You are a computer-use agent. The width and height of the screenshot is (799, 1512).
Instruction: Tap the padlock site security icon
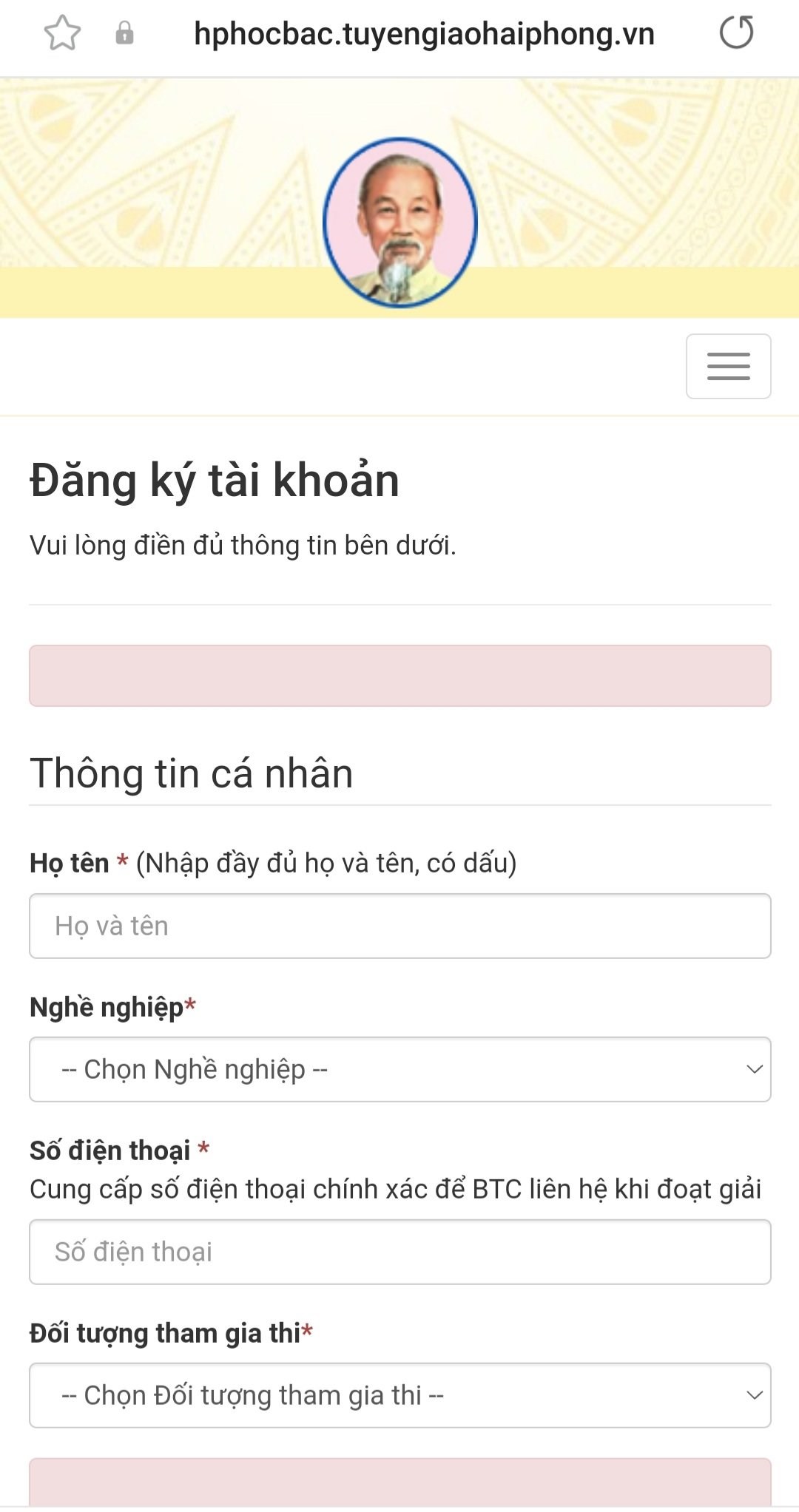click(x=124, y=33)
